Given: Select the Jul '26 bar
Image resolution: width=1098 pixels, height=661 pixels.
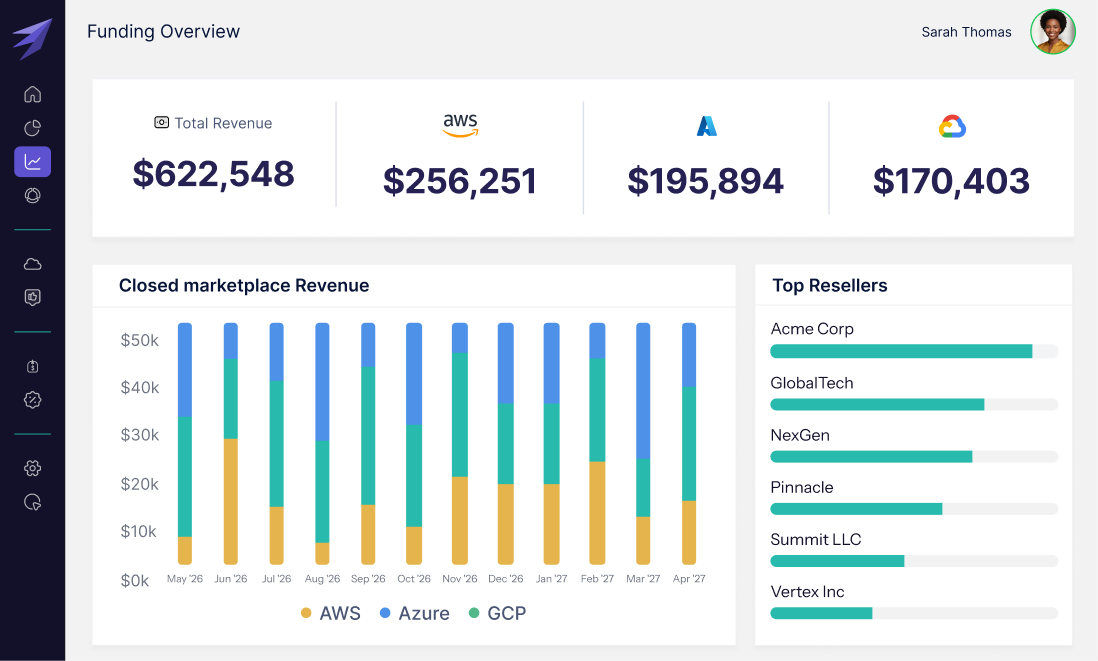Looking at the screenshot, I should 277,443.
